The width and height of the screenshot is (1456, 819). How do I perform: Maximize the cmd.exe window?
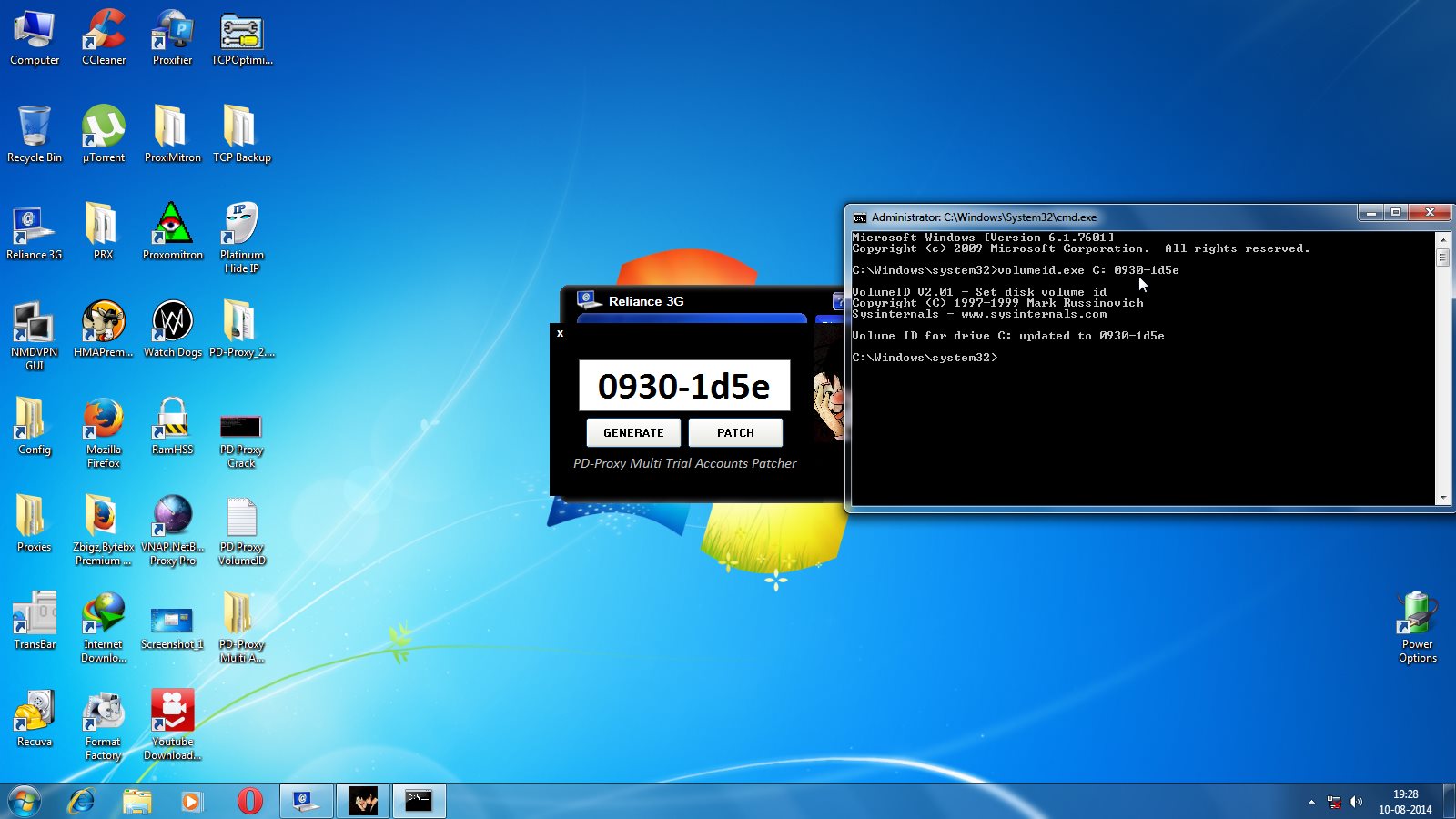click(1396, 213)
